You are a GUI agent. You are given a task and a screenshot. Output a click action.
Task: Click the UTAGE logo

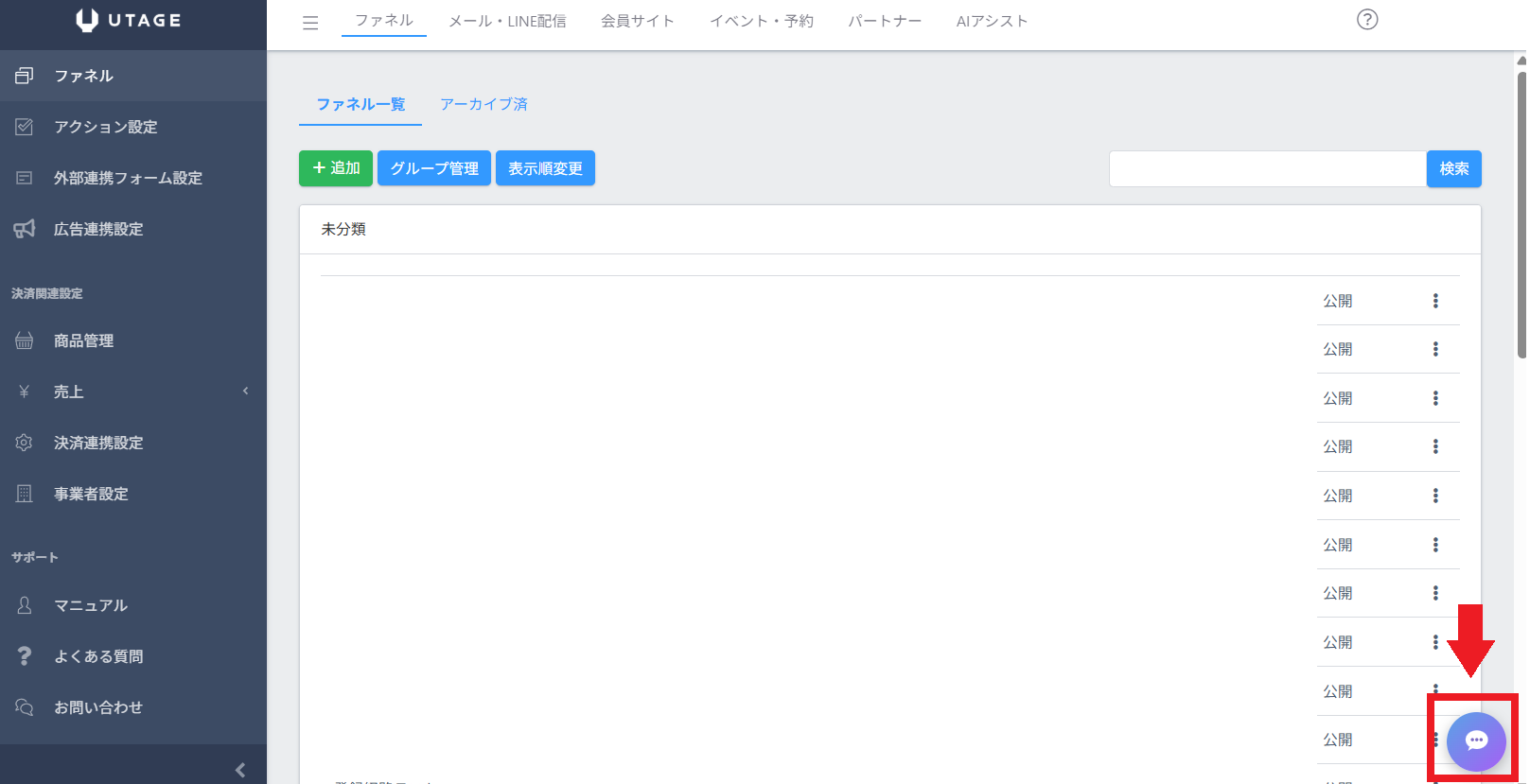click(129, 21)
